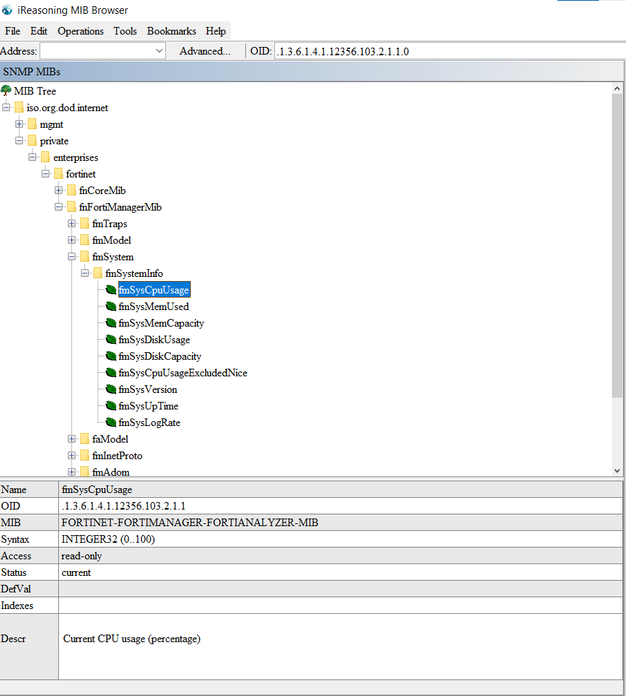Screen dimensions: 626x696
Task: Click the Advanced... button
Action: click(x=205, y=51)
